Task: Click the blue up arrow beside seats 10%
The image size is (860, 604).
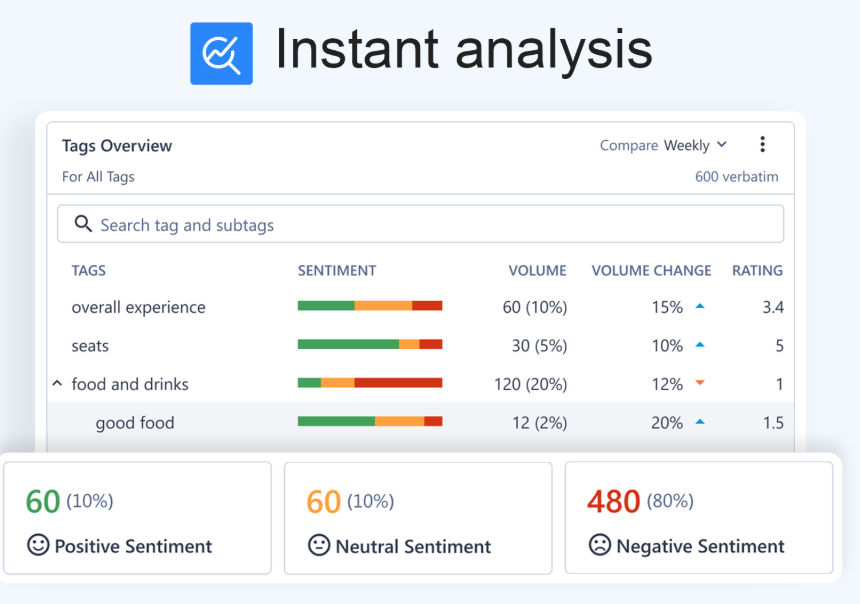Action: [699, 344]
